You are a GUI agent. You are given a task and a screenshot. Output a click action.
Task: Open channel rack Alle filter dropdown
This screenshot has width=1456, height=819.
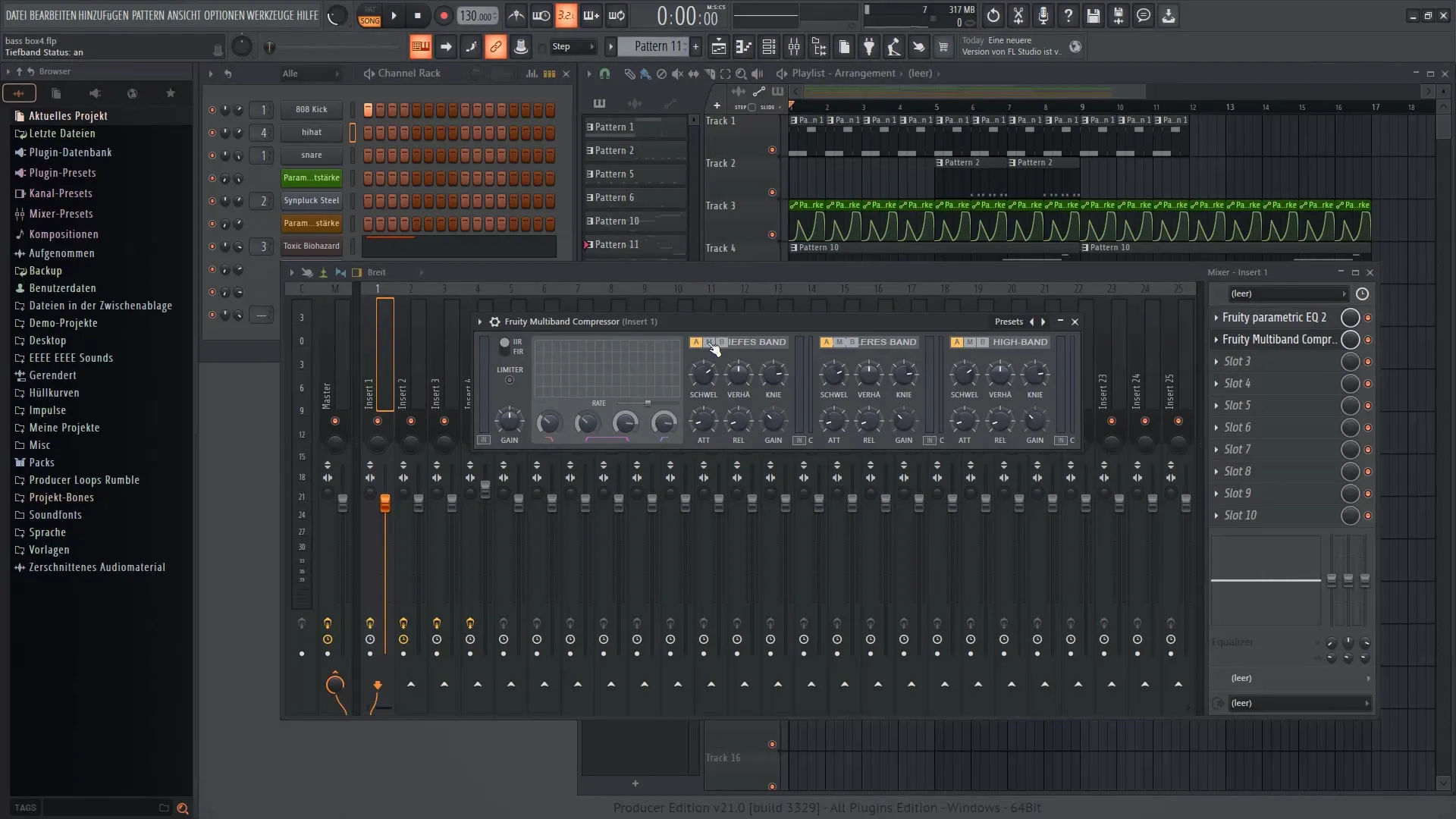[x=311, y=74]
